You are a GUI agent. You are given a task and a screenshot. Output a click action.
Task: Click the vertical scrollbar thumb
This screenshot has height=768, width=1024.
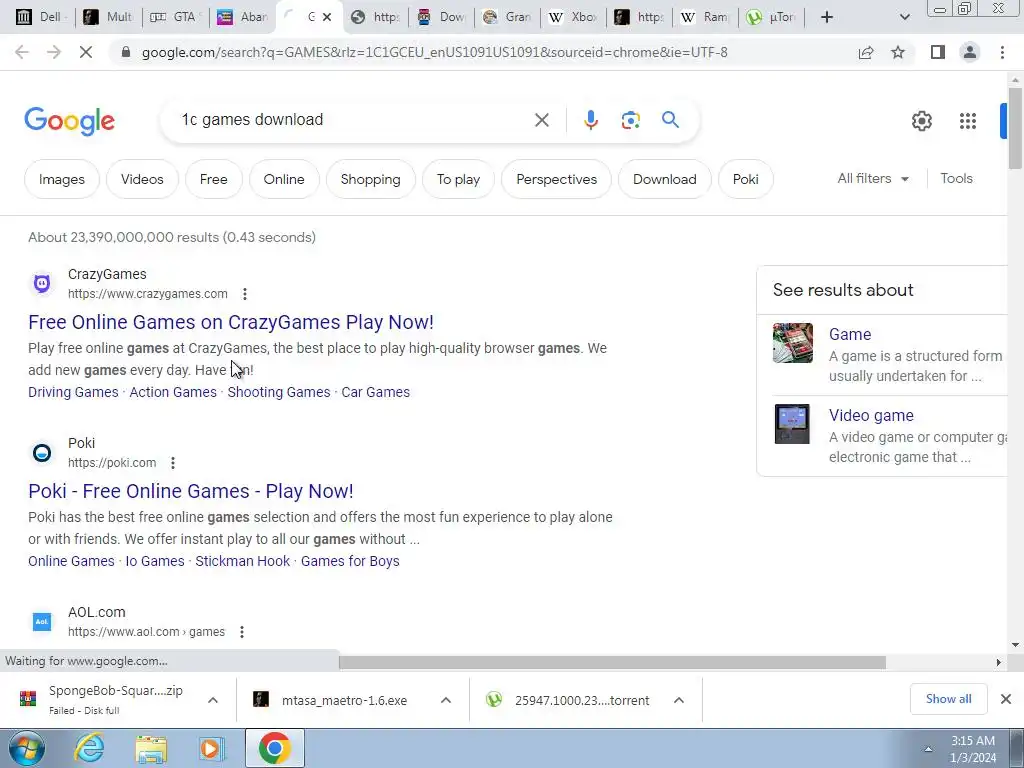[1015, 127]
